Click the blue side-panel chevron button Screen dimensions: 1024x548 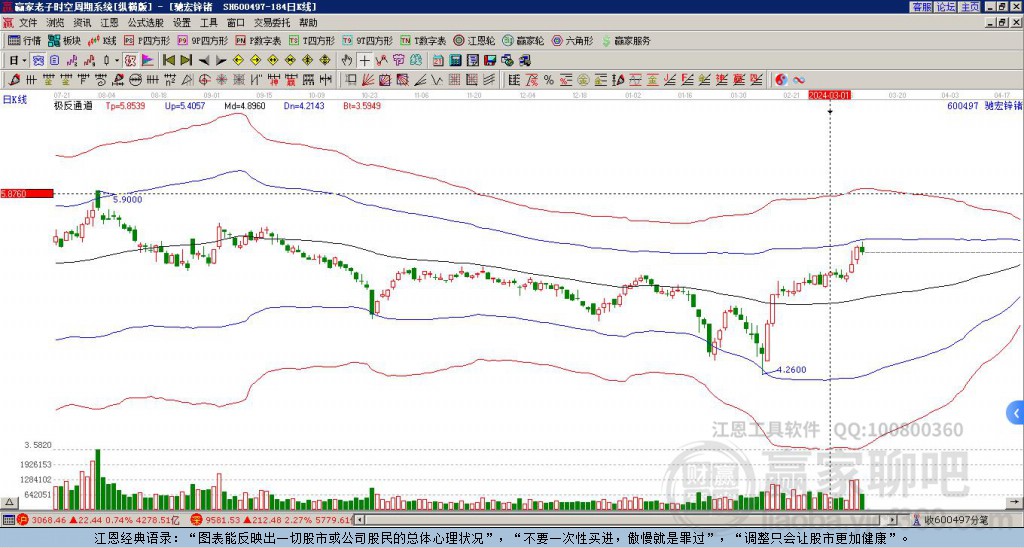pyautogui.click(x=1016, y=413)
